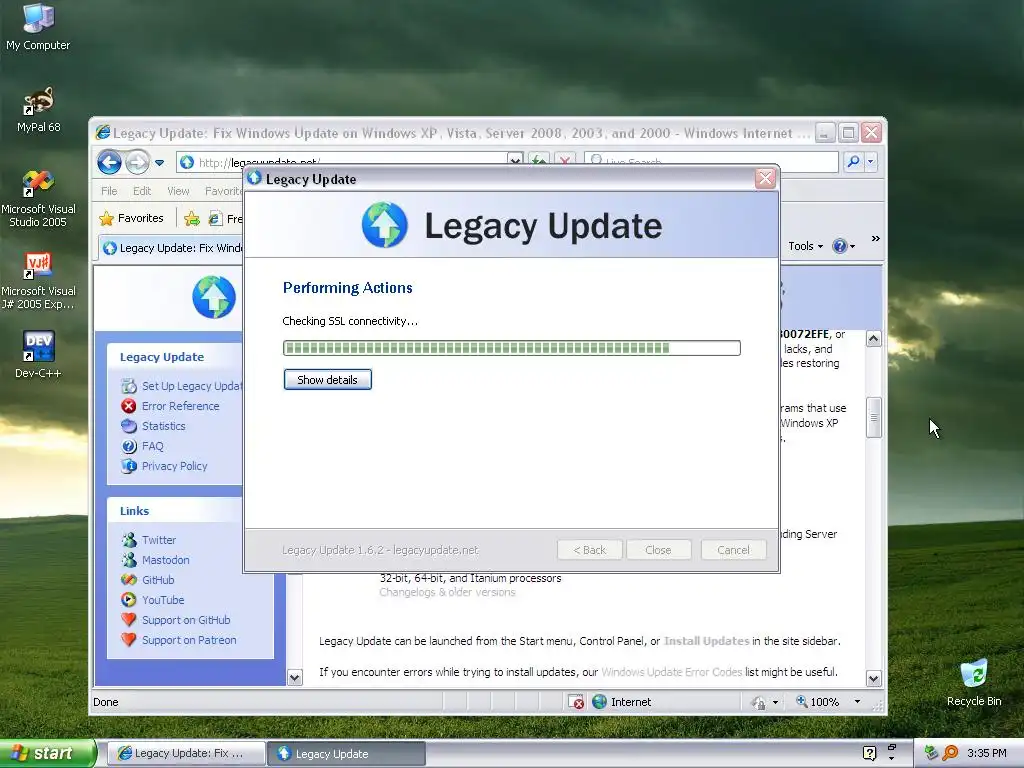The image size is (1024, 768).
Task: Click the Help question mark icon
Action: (x=839, y=246)
